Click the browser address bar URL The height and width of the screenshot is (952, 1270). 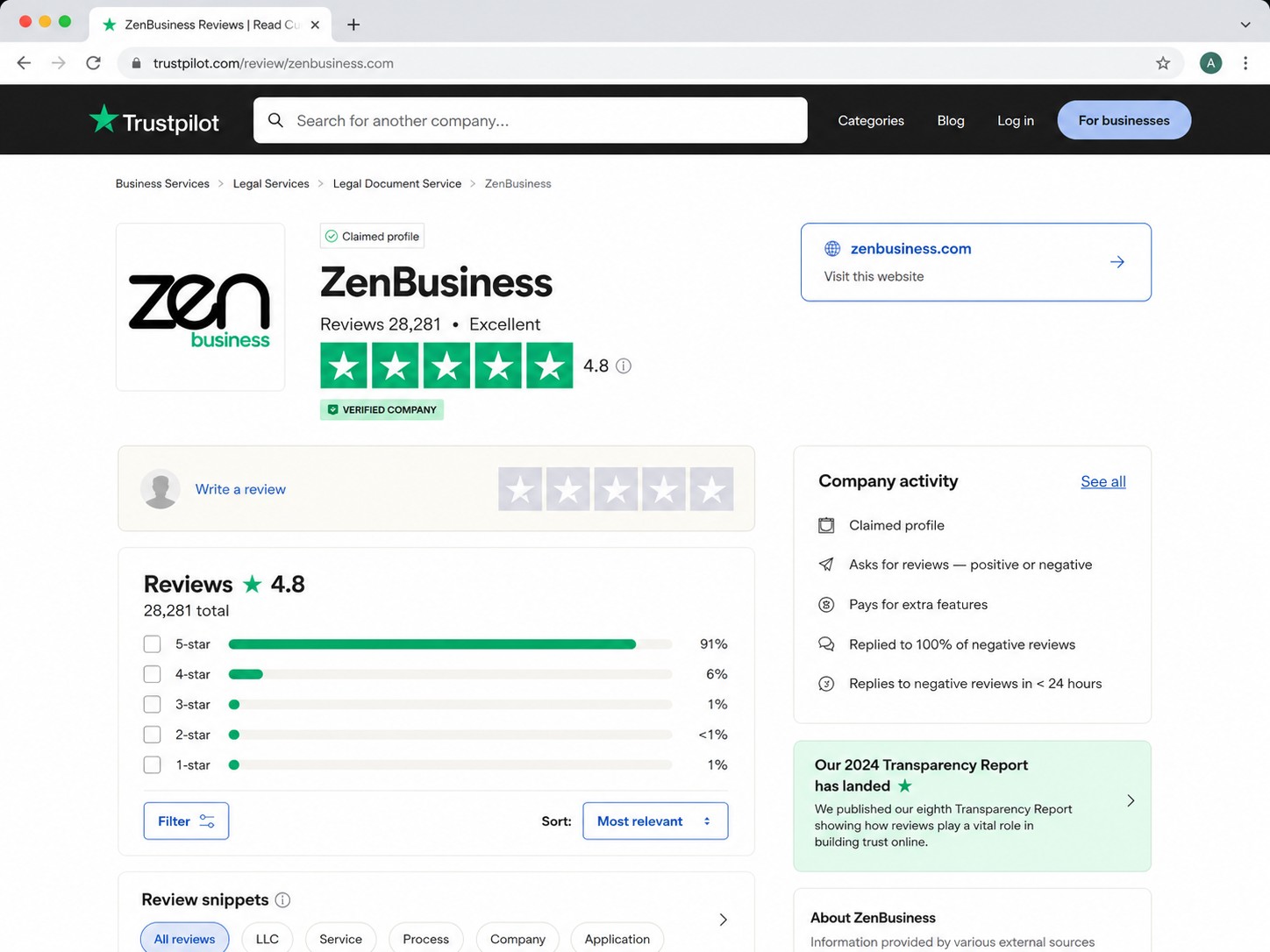[x=273, y=63]
